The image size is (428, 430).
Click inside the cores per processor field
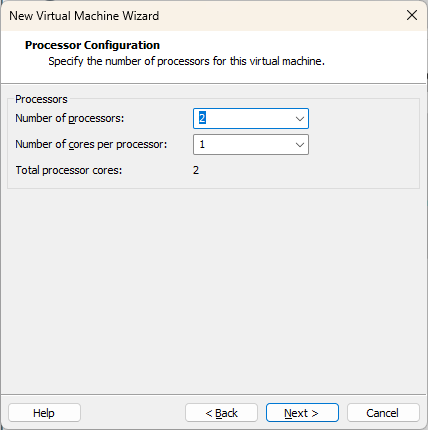[x=251, y=144]
